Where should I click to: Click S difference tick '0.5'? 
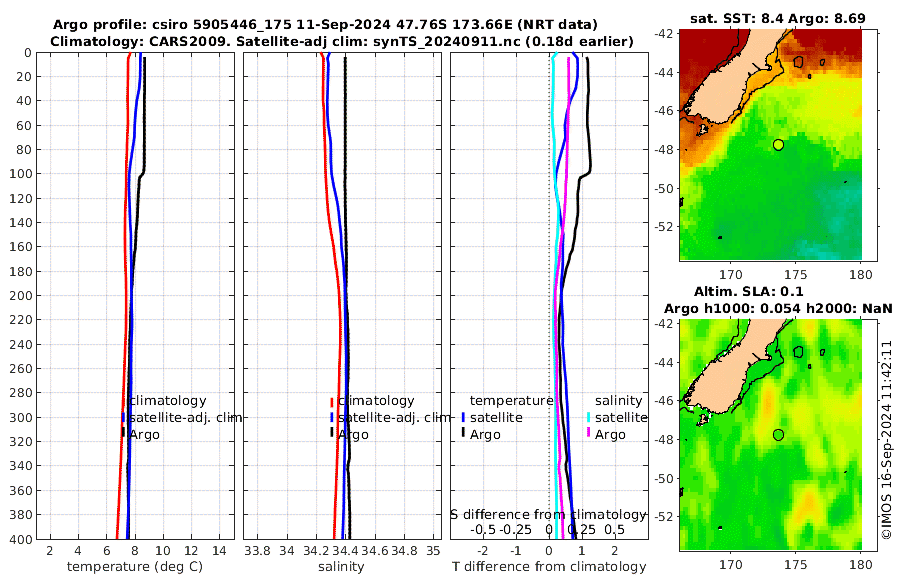[x=614, y=529]
